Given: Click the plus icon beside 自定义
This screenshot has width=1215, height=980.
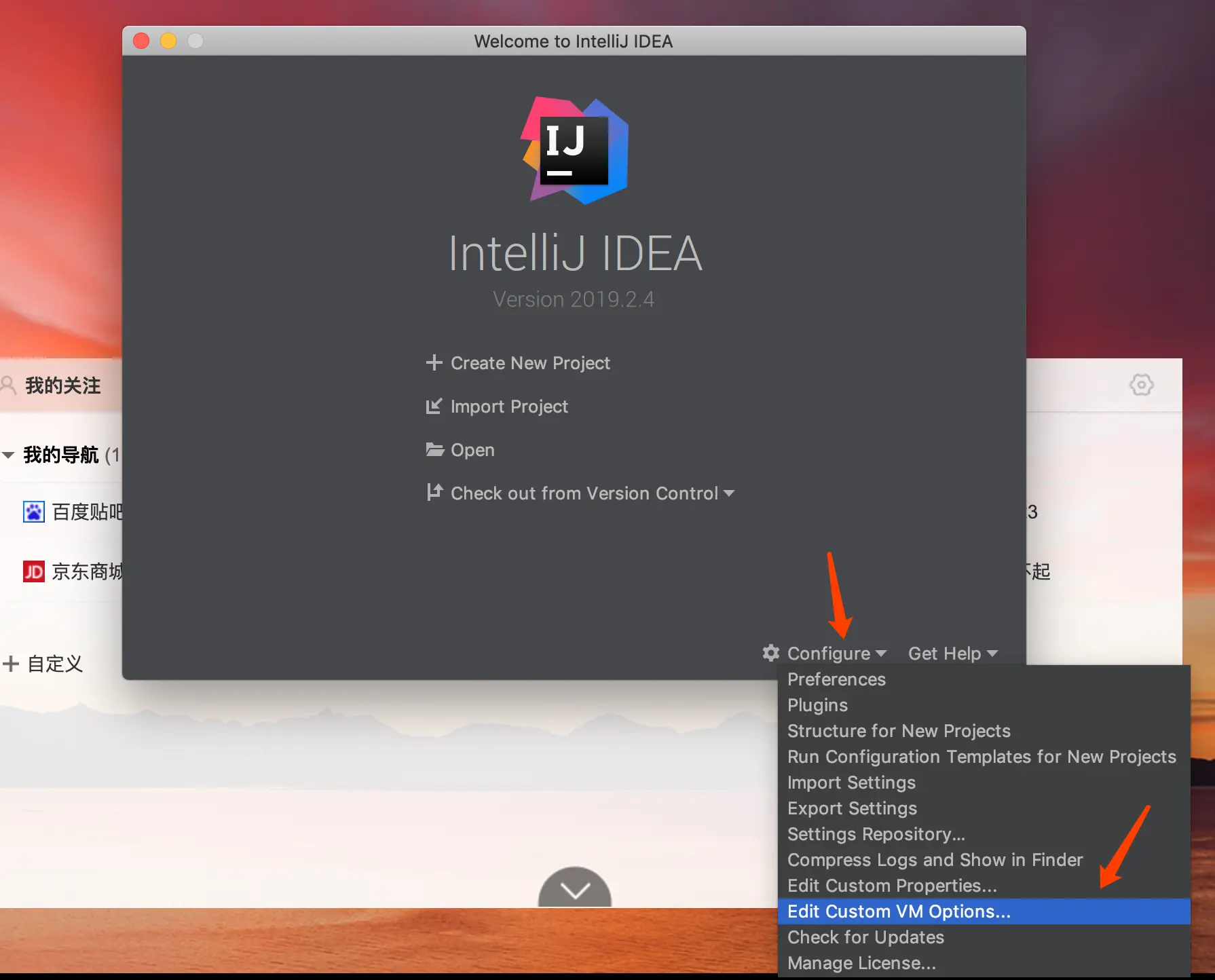Looking at the screenshot, I should [x=10, y=663].
